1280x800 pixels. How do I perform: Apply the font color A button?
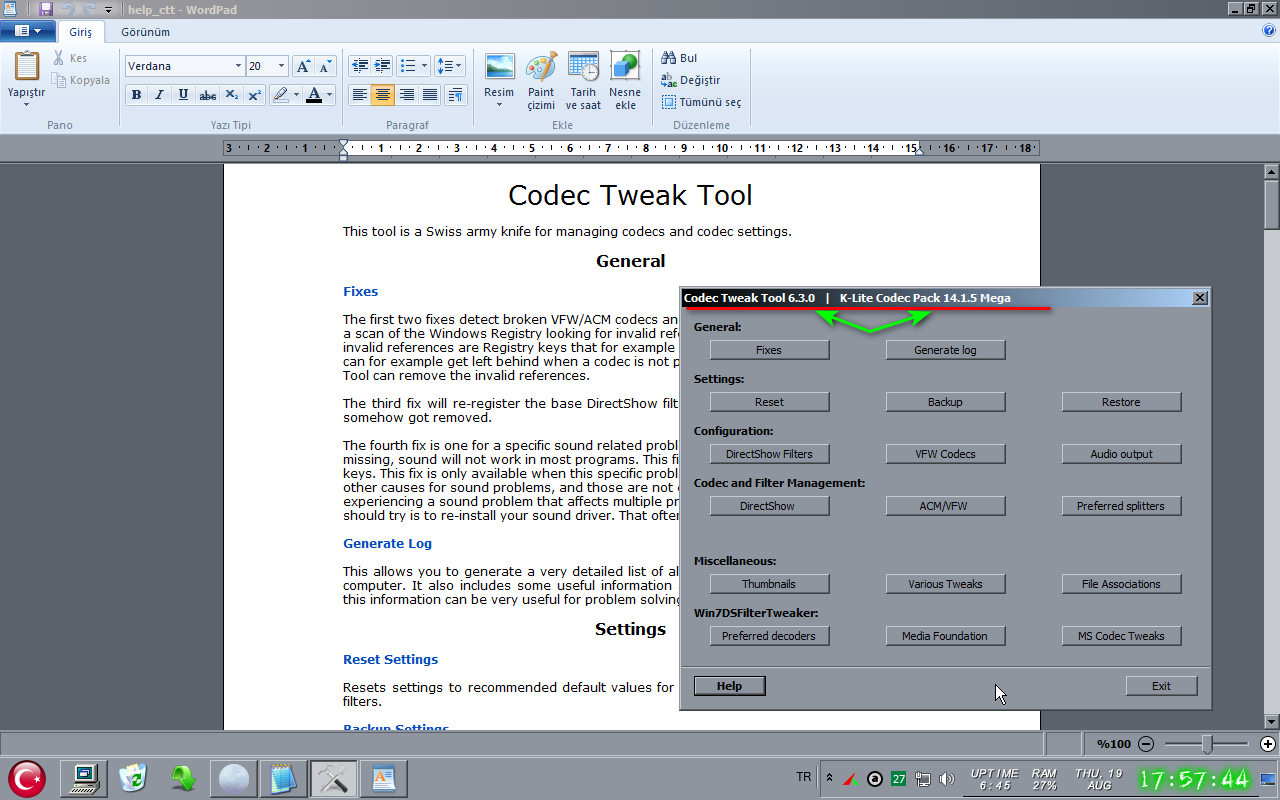tap(314, 95)
